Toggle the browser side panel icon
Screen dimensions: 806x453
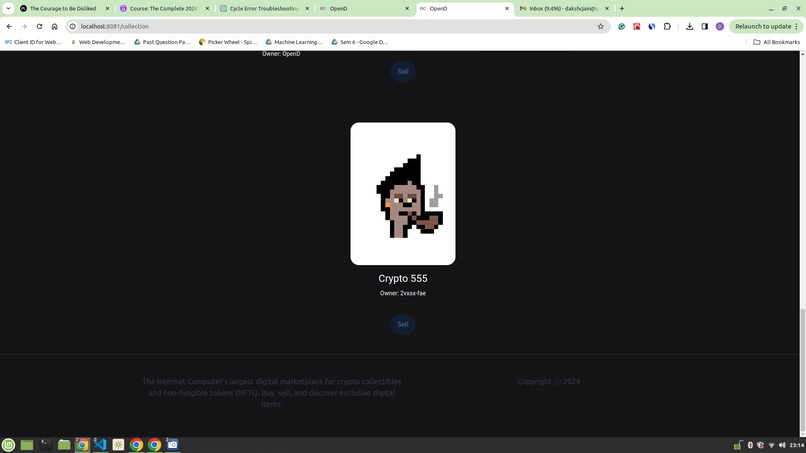pyautogui.click(x=705, y=26)
